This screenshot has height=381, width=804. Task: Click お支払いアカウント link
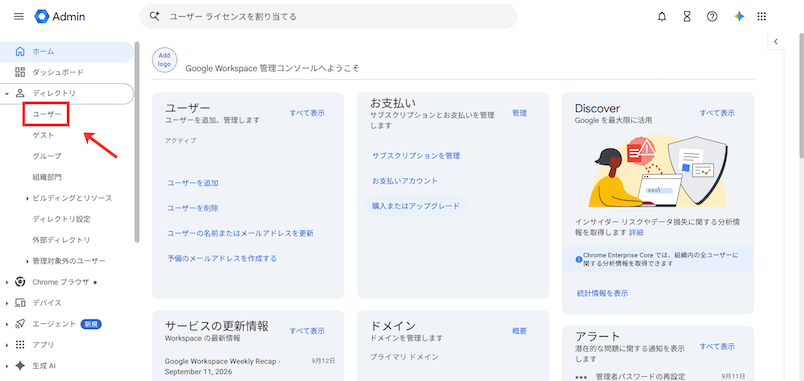[405, 181]
